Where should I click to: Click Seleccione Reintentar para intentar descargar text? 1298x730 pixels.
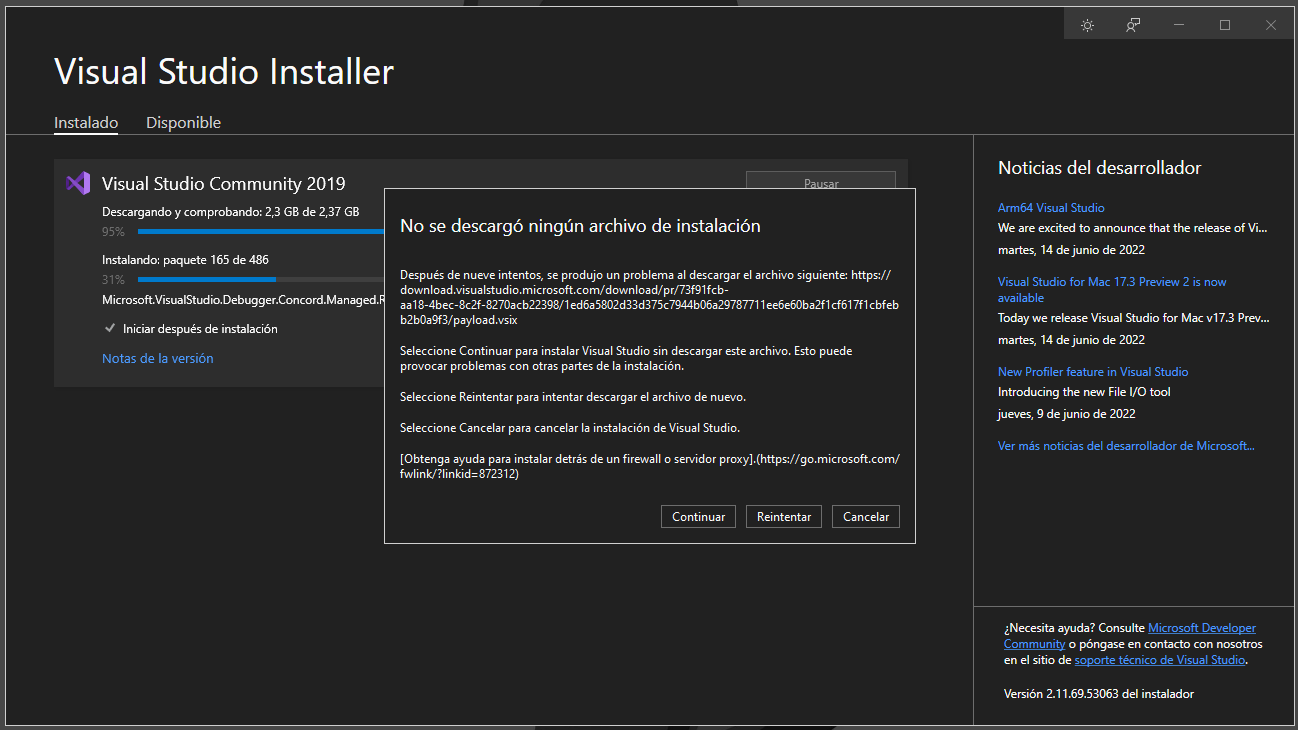573,397
